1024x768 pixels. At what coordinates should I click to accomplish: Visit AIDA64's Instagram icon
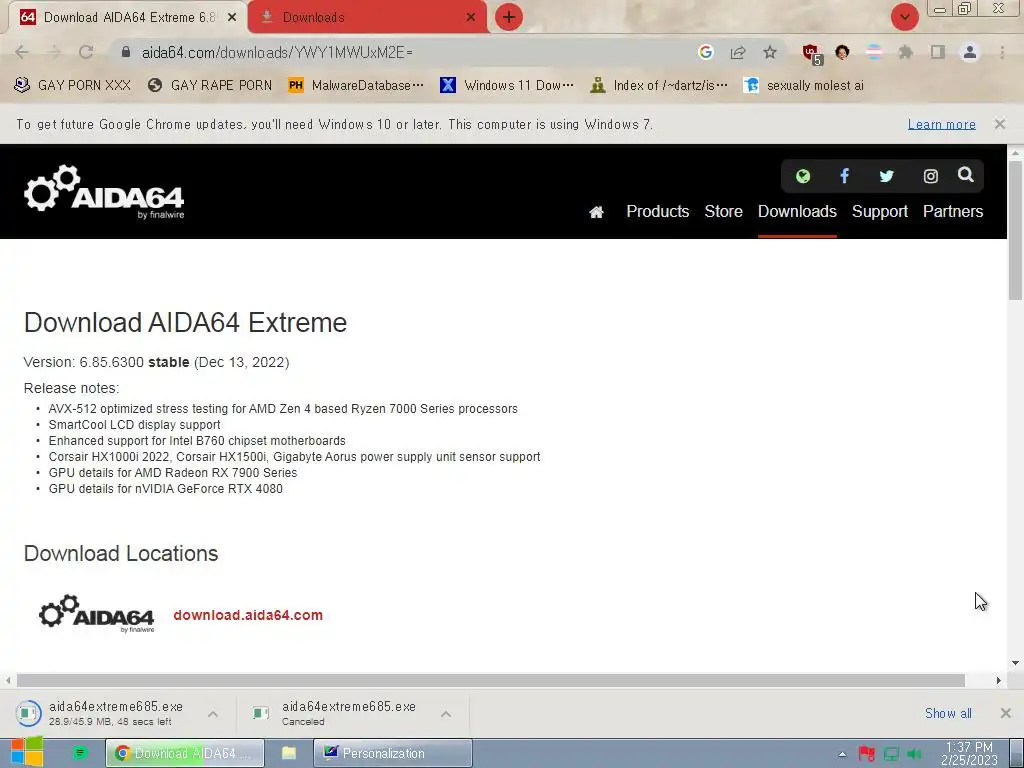[x=930, y=176]
